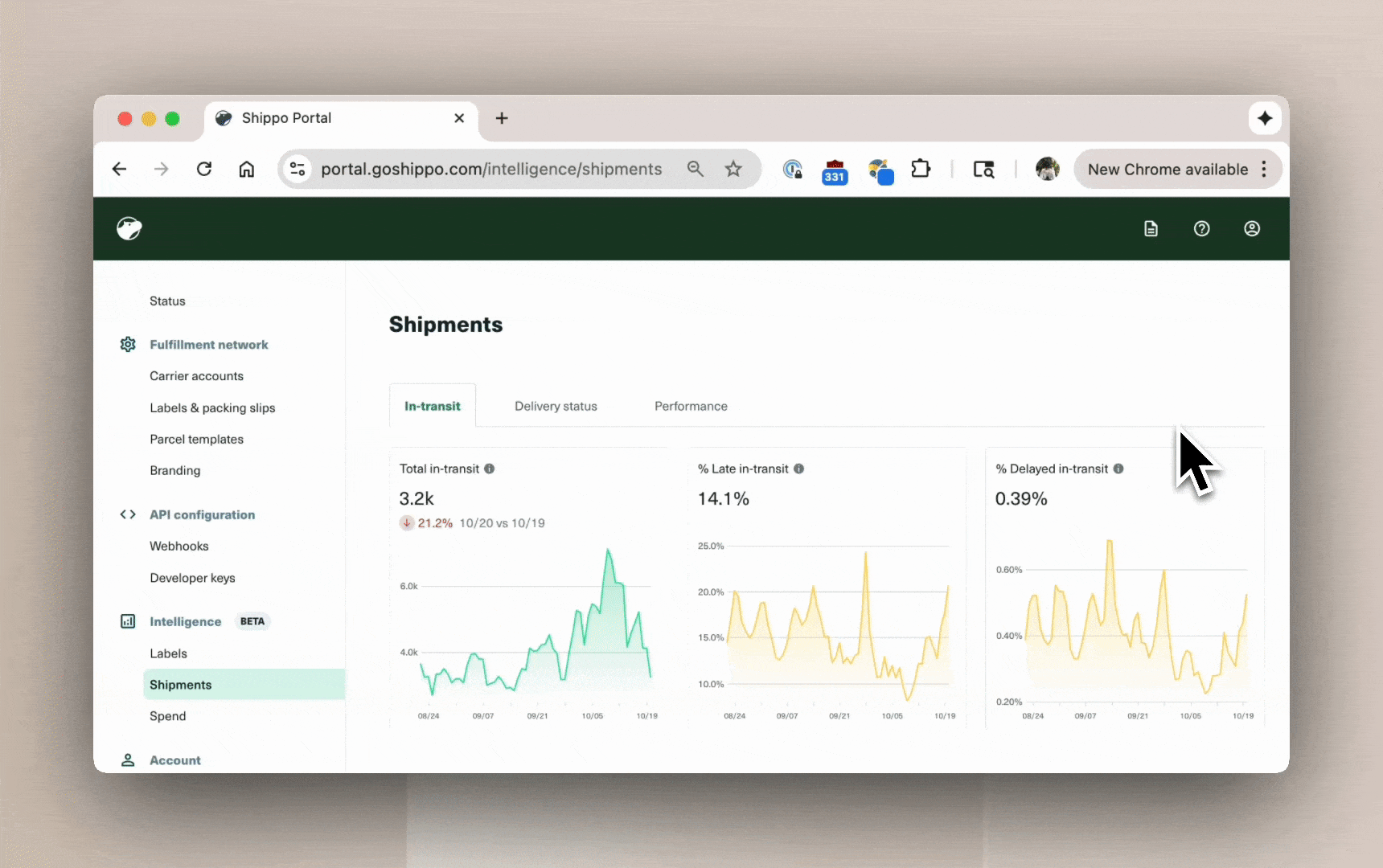Viewport: 1383px width, 868px height.
Task: Click the Shippo logo in header
Action: pyautogui.click(x=129, y=228)
